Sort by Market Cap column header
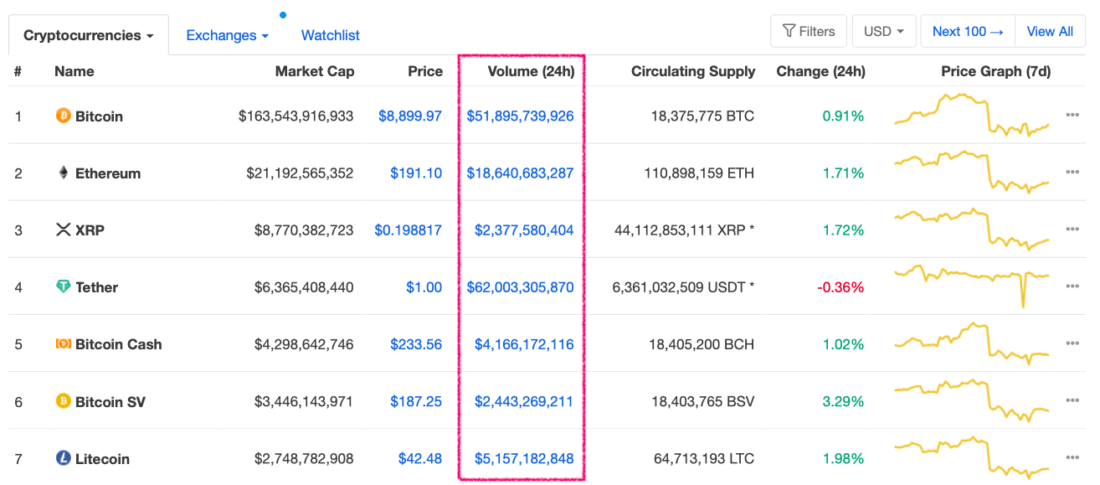The width and height of the screenshot is (1100, 485). [315, 71]
